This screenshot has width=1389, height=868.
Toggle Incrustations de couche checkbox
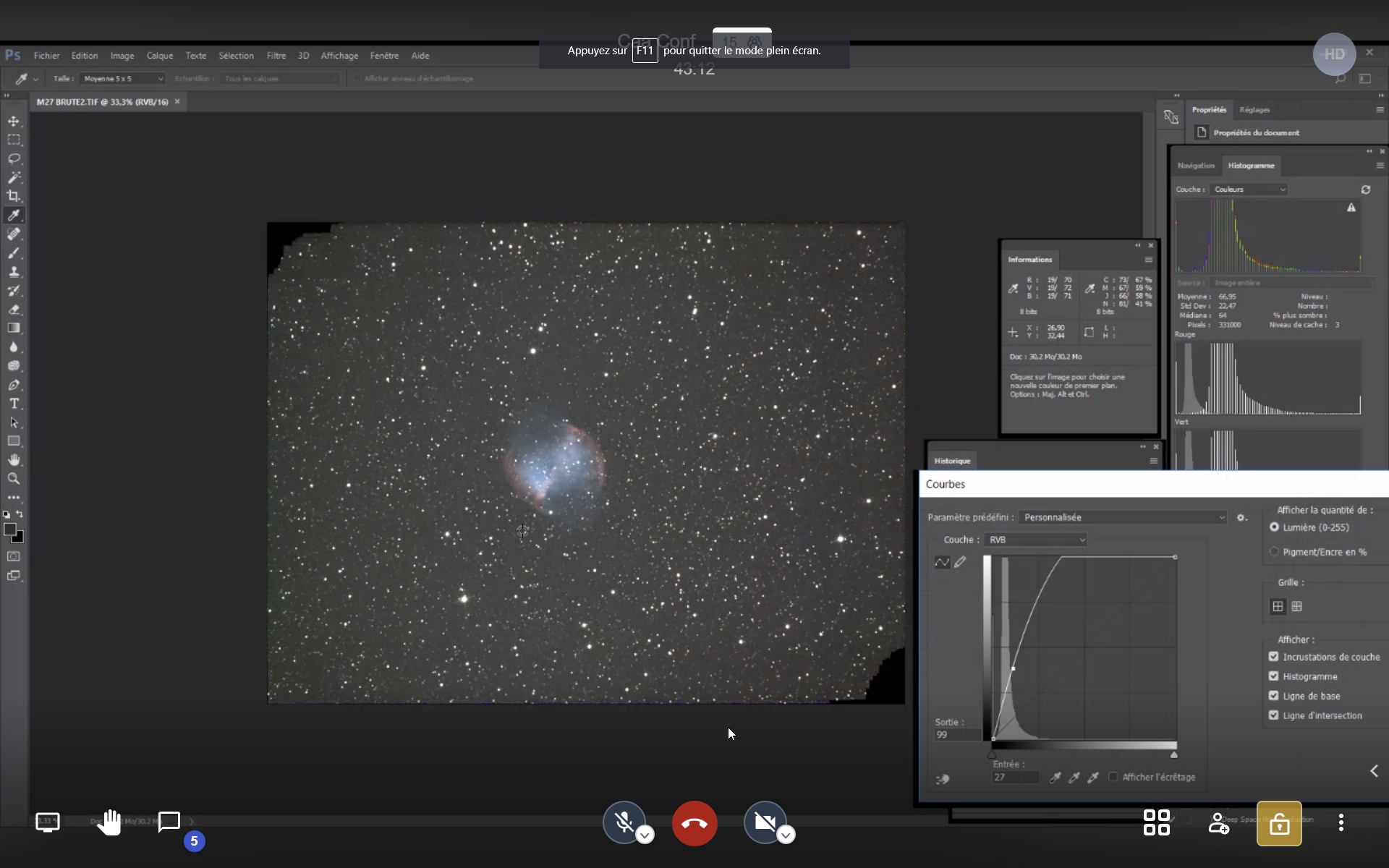1273,657
